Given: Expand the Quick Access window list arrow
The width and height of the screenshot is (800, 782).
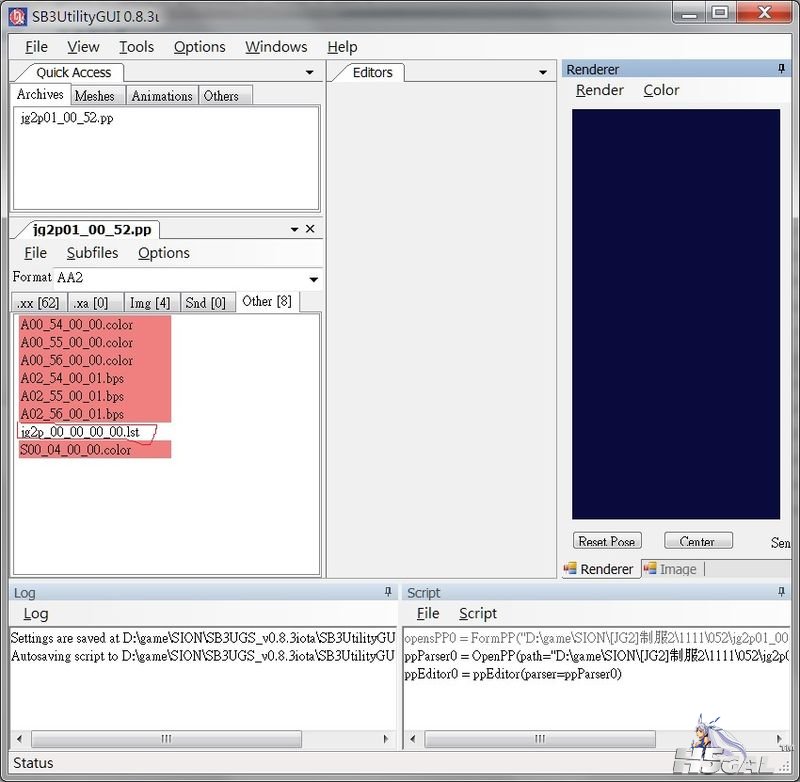Looking at the screenshot, I should click(x=310, y=72).
